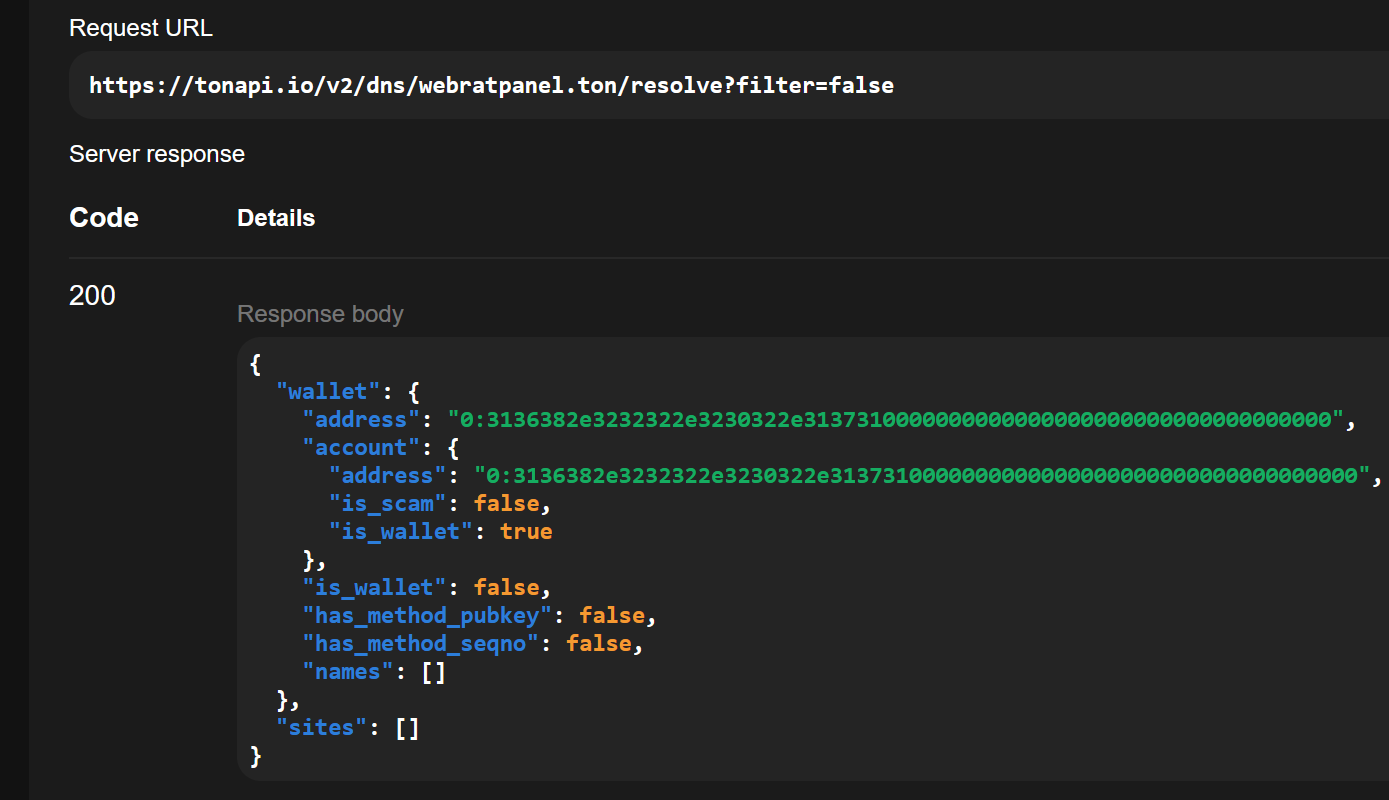The image size is (1389, 800).
Task: Click the account address hex value
Action: click(x=921, y=475)
